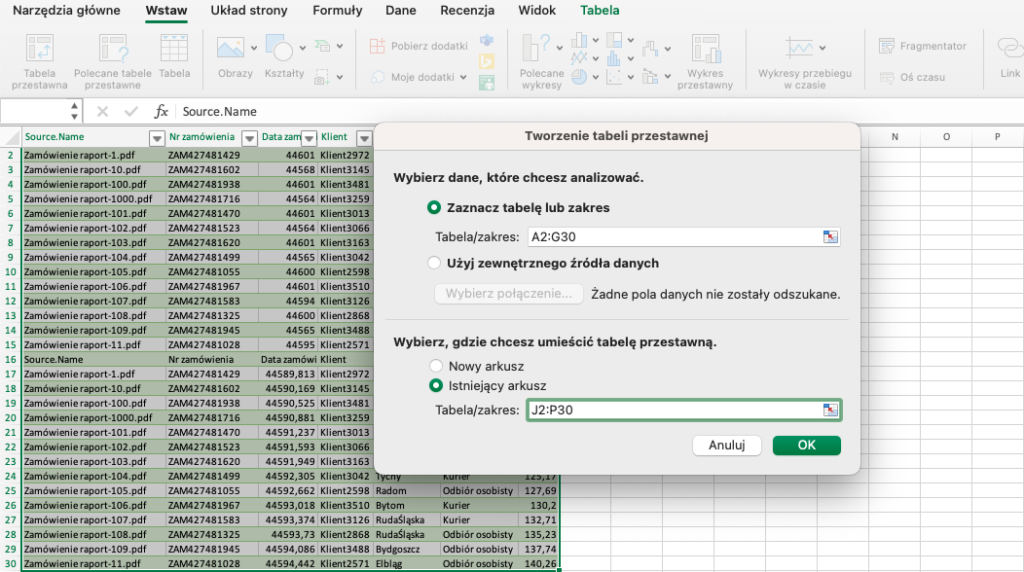Open the Układ strony tab
1024x572 pixels.
[249, 11]
